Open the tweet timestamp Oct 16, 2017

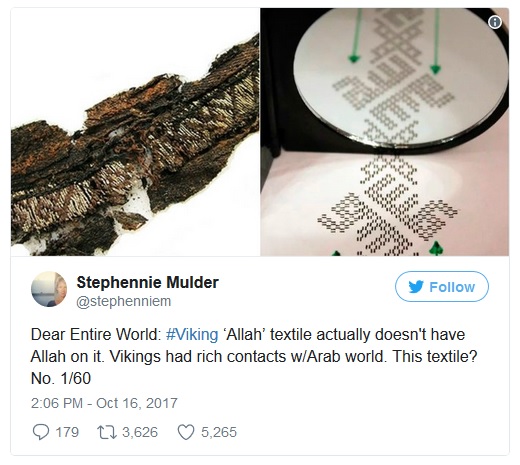tap(104, 403)
